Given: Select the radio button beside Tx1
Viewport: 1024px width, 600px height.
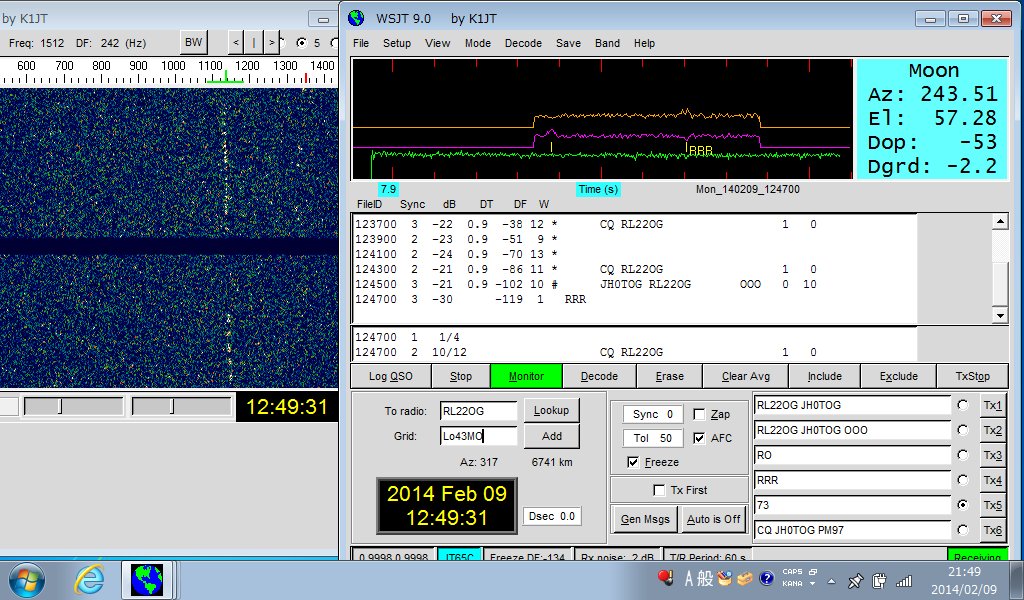Looking at the screenshot, I should coord(963,405).
